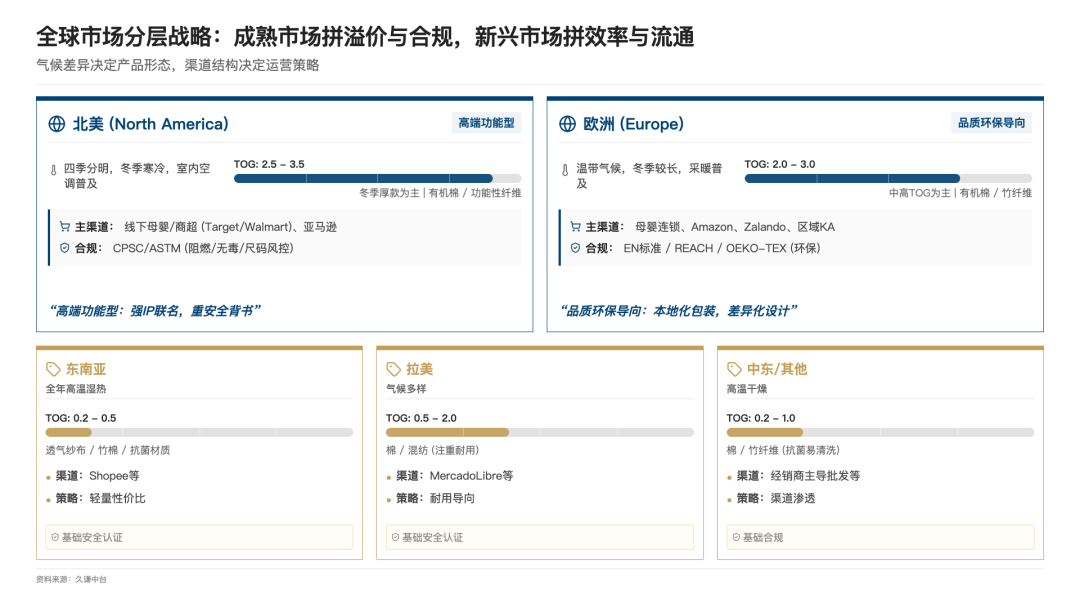Expand the 渠道: 经销商主导批发等 entry
Viewport: 1080px width, 608px height.
(800, 476)
